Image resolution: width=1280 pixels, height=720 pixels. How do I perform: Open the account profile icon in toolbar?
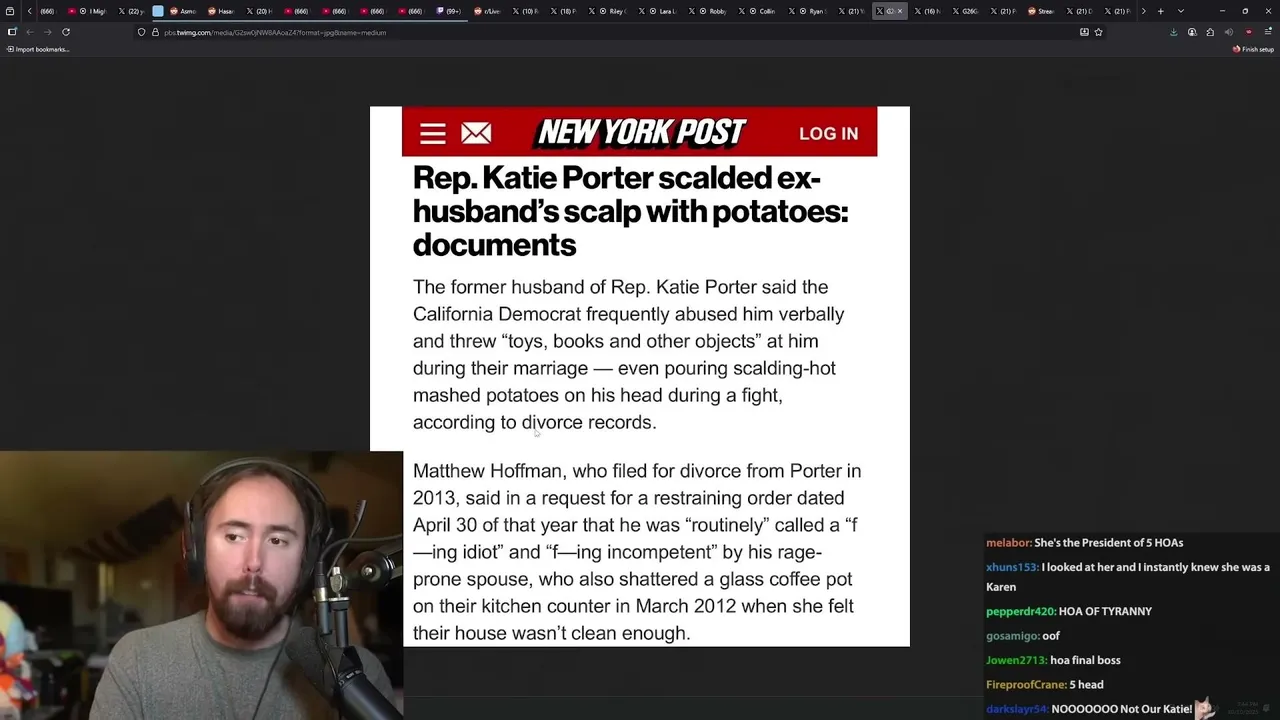(1192, 32)
